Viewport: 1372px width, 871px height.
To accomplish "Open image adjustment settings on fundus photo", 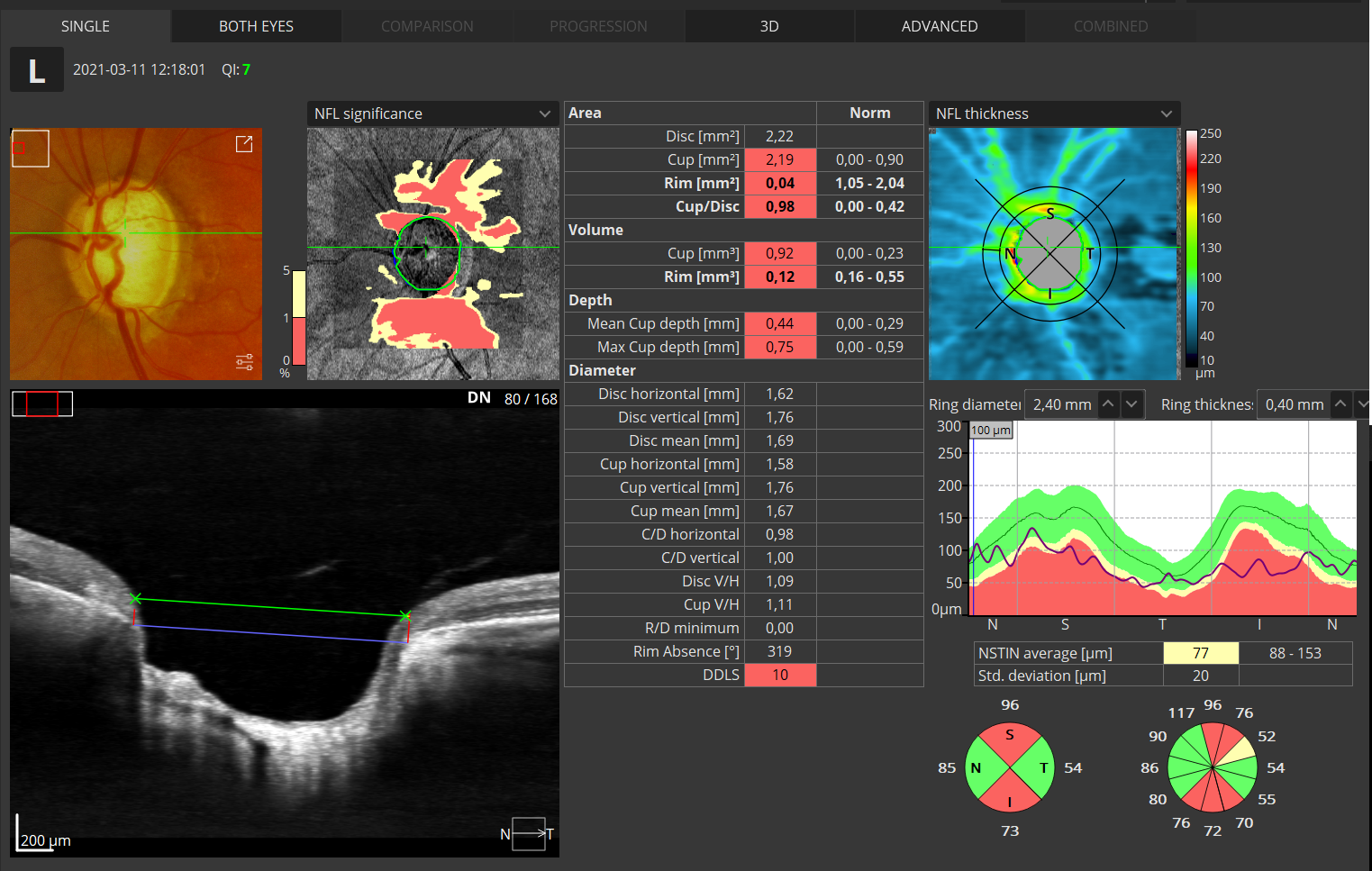I will [x=243, y=362].
